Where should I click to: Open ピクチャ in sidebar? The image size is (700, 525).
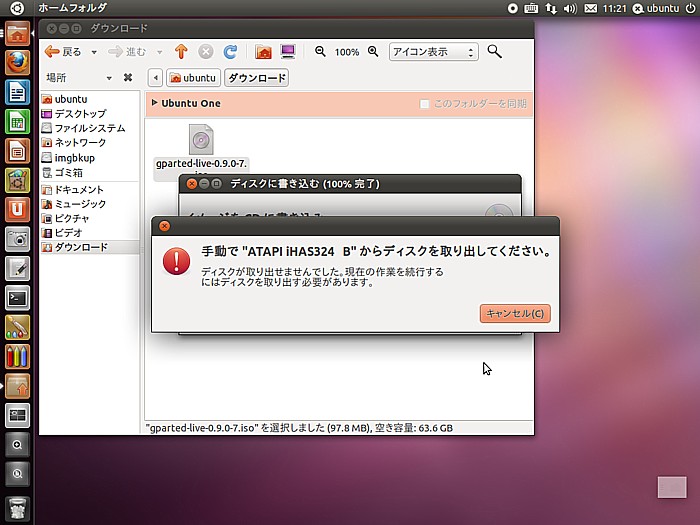click(x=89, y=218)
